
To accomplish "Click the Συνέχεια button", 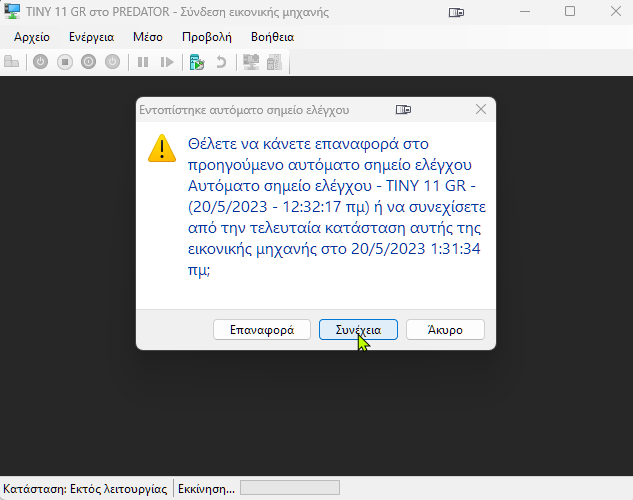I will [x=358, y=330].
